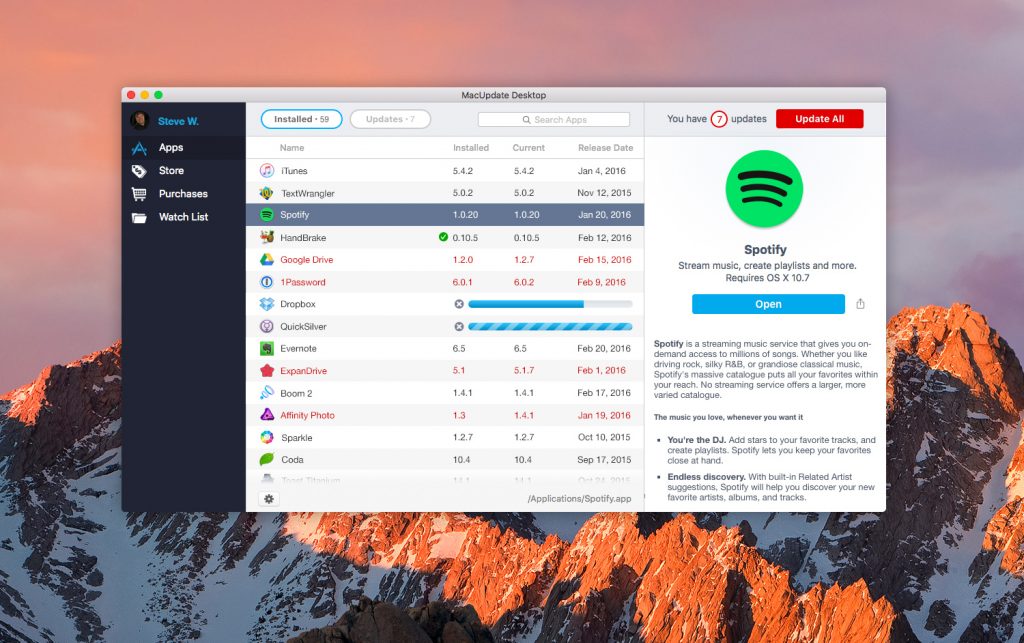The width and height of the screenshot is (1024, 643).
Task: Click Steve W. account name
Action: coord(178,121)
